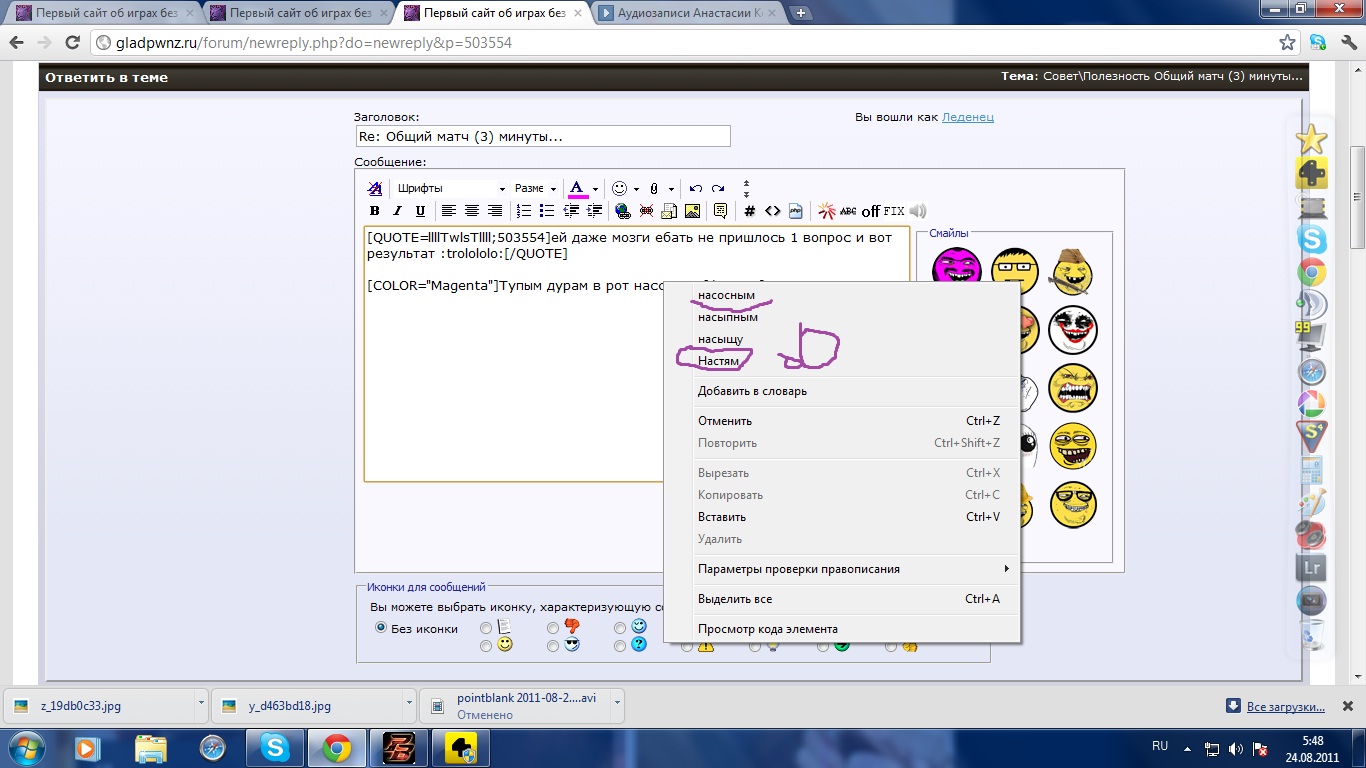Click the italic formatting icon

pos(397,211)
